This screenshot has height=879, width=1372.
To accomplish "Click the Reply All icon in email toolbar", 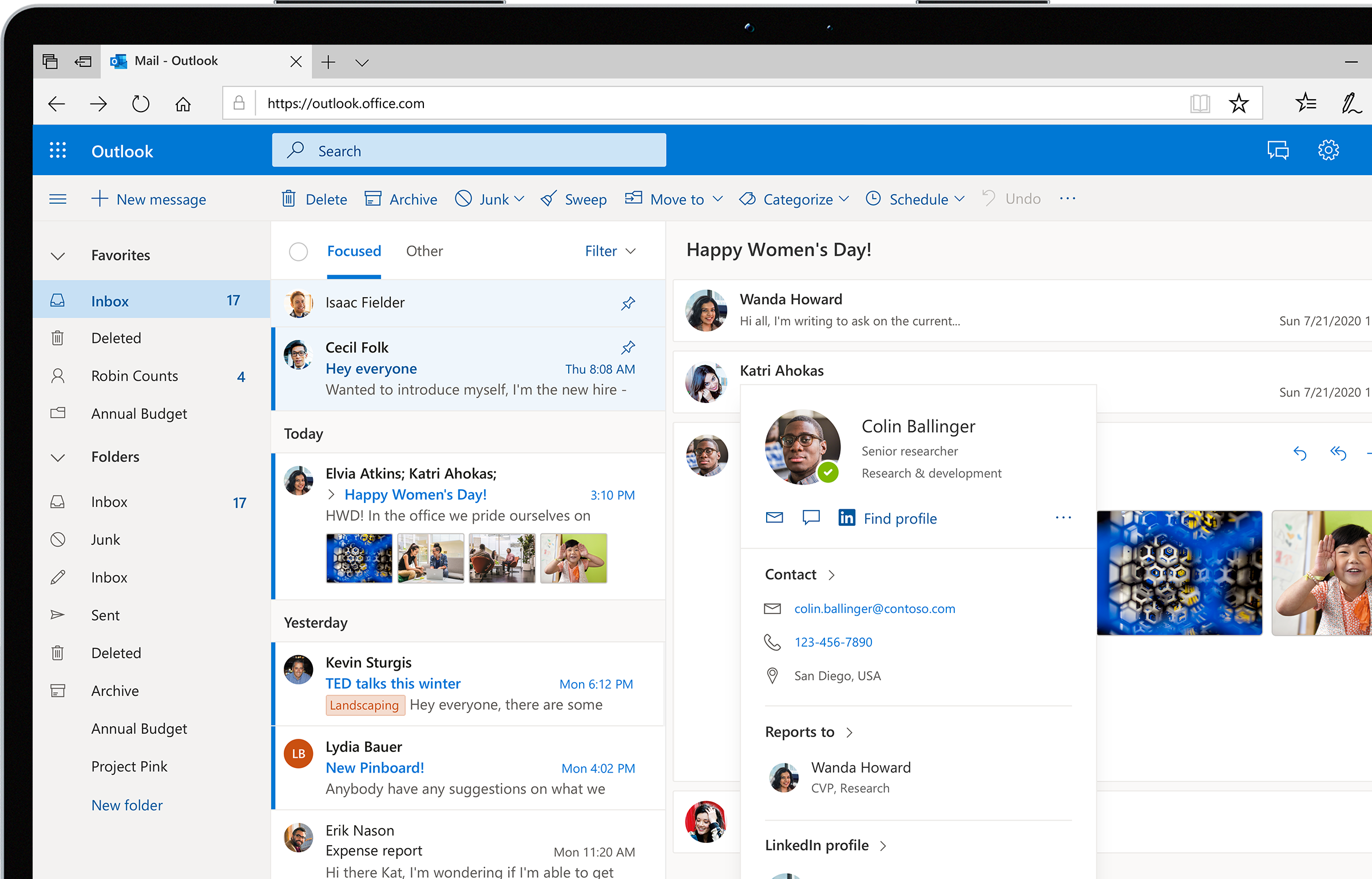I will tap(1338, 453).
